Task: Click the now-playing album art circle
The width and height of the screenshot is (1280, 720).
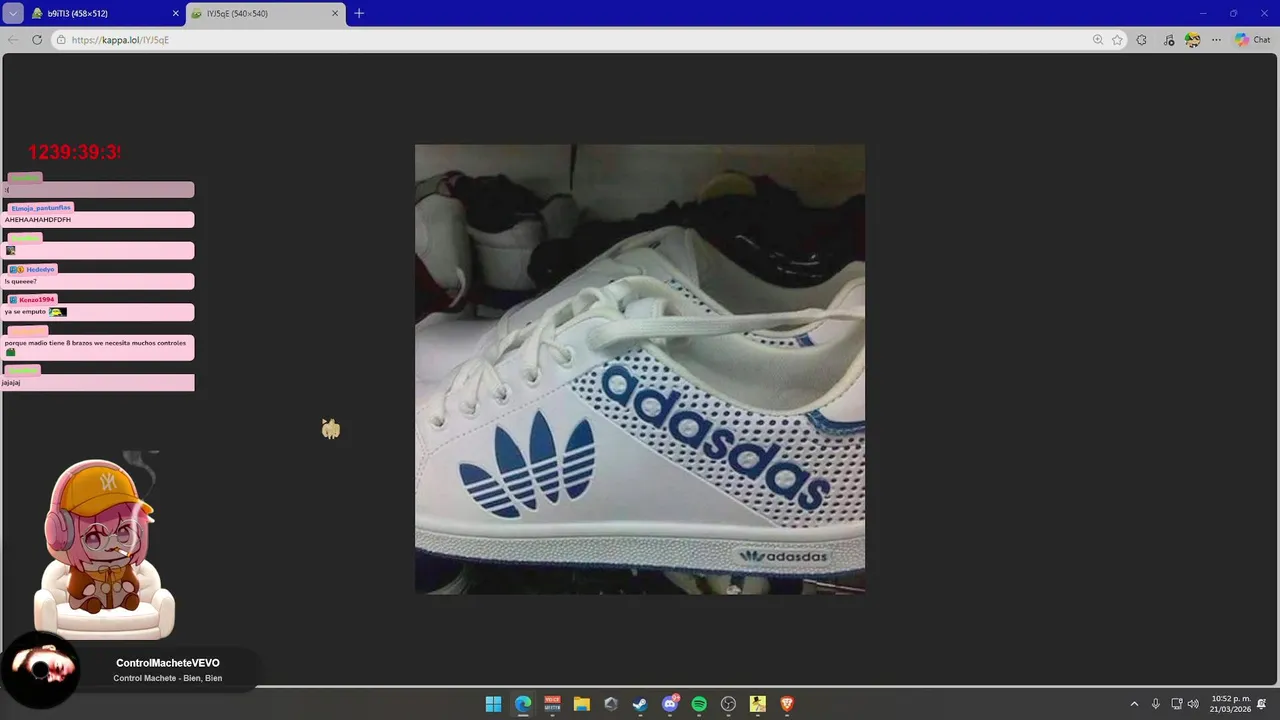Action: pos(42,670)
